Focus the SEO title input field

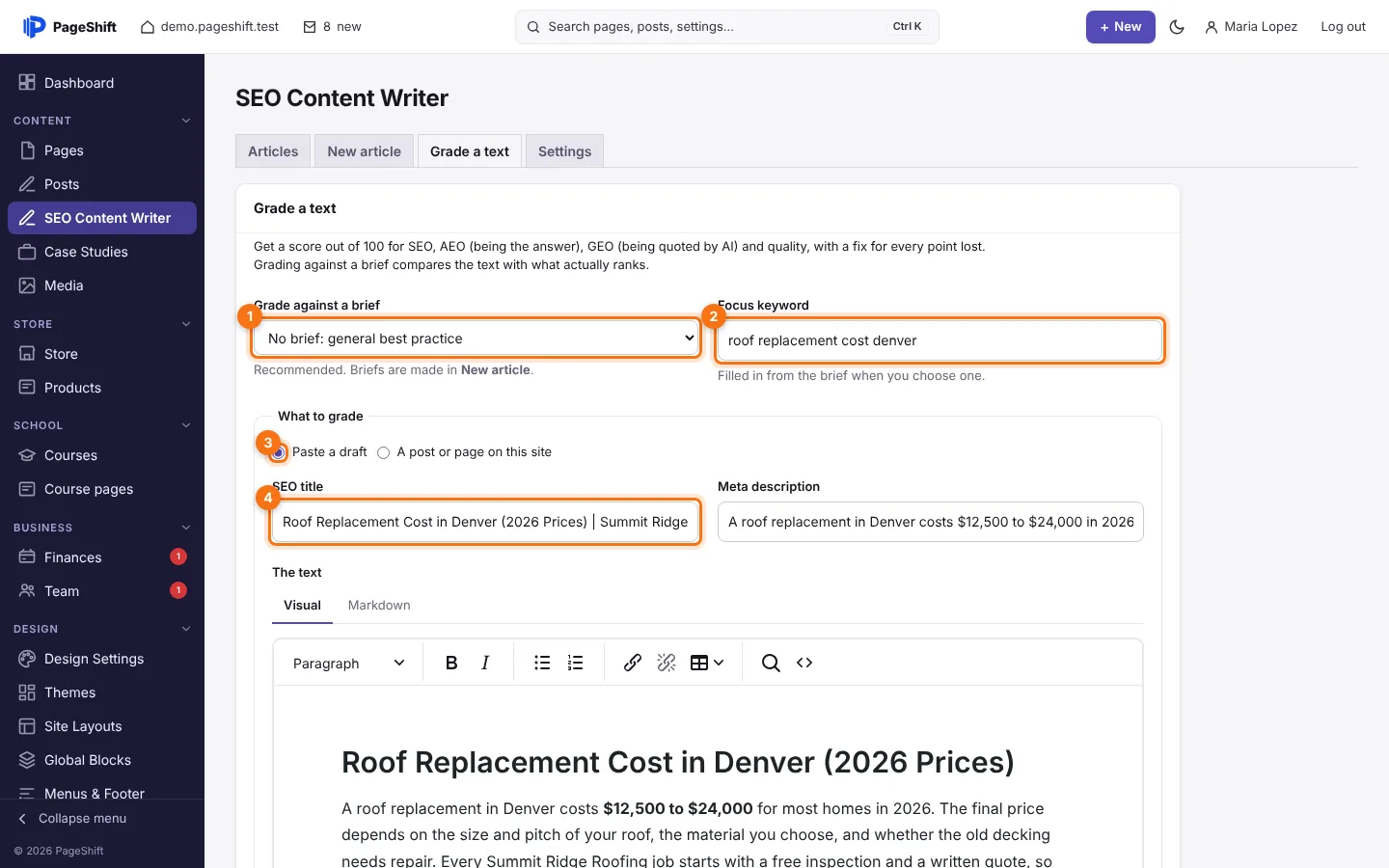[485, 522]
